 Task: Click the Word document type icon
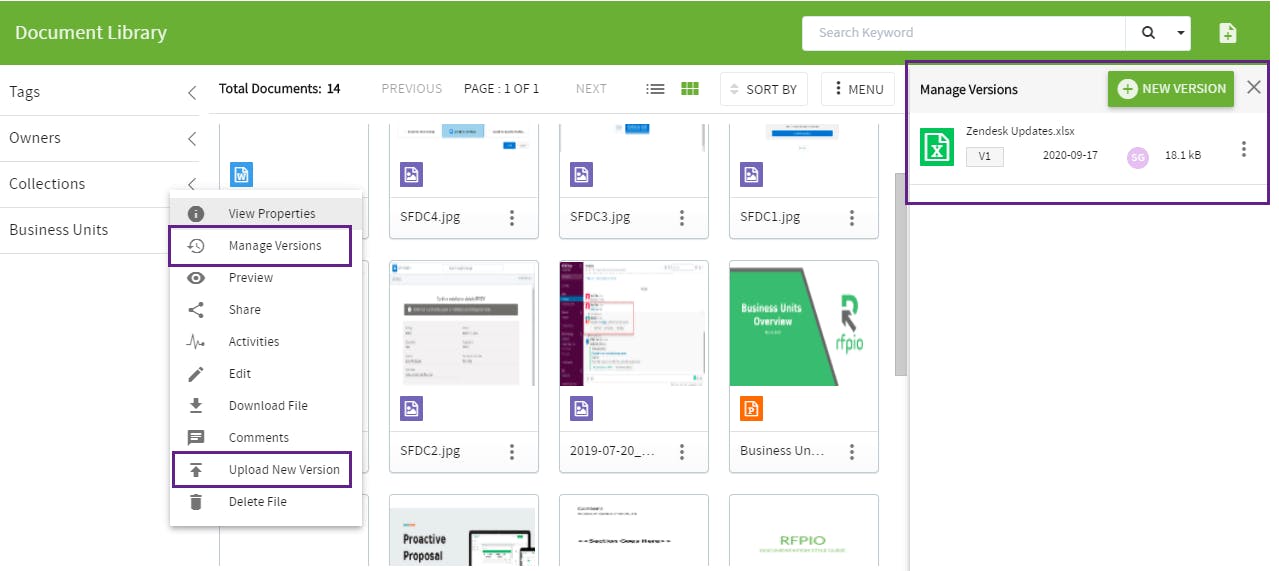point(241,175)
